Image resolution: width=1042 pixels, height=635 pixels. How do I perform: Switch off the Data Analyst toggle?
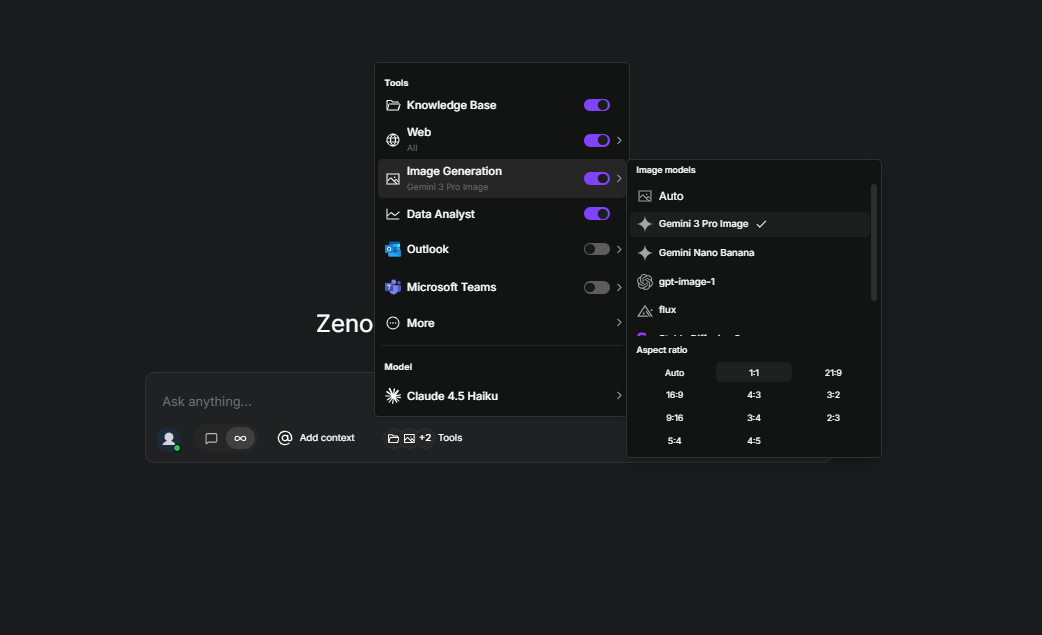click(x=597, y=214)
